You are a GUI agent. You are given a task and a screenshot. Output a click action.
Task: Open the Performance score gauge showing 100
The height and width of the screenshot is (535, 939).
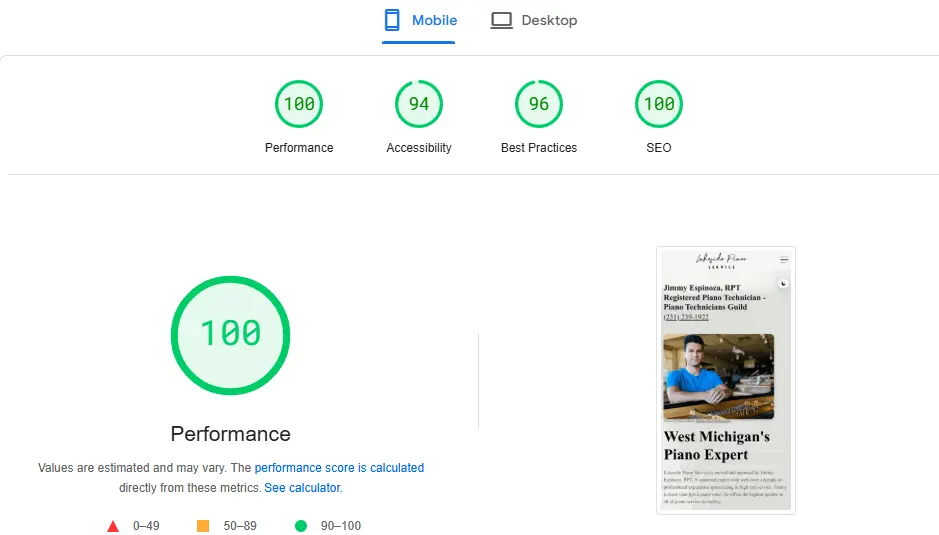[x=299, y=104]
